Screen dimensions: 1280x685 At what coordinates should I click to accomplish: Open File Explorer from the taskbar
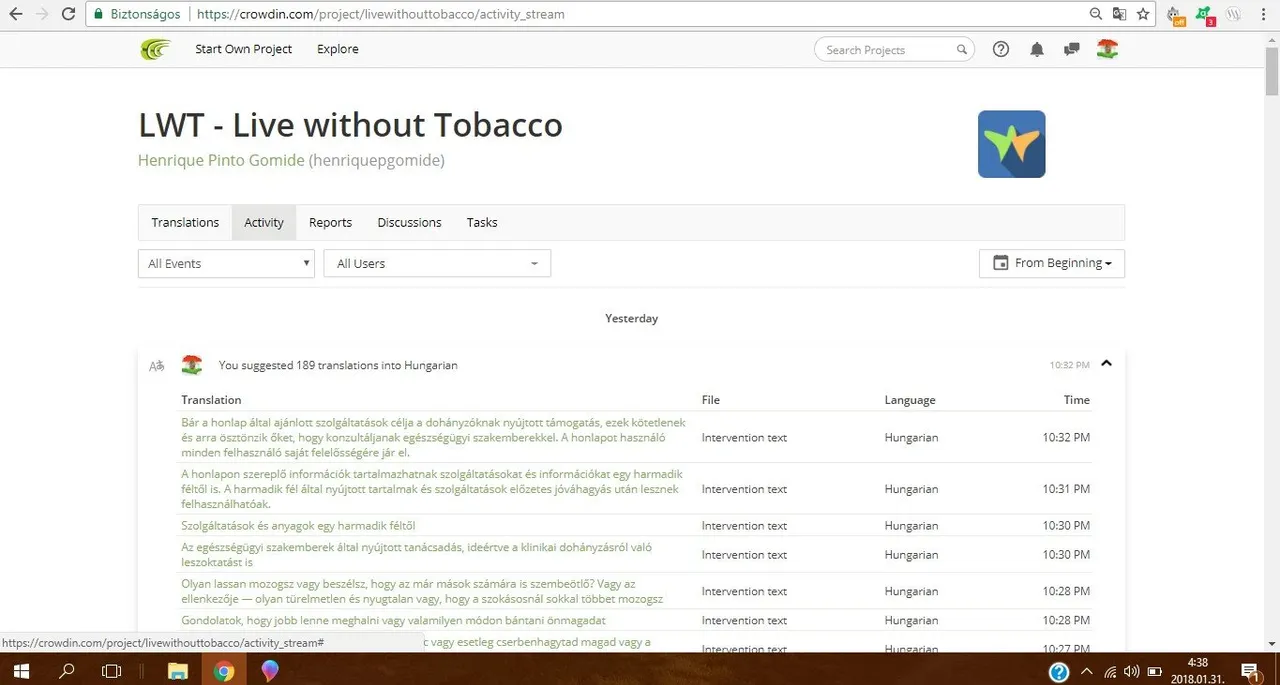[x=177, y=670]
